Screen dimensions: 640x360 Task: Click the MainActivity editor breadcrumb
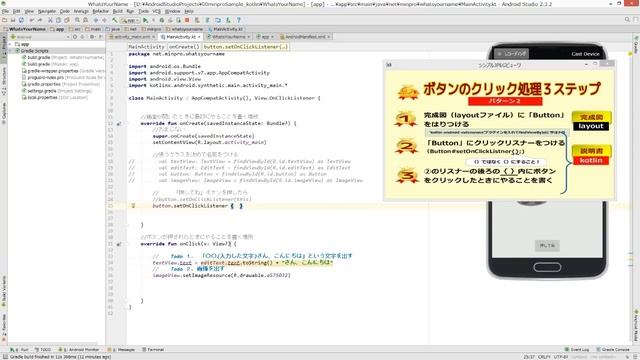point(146,47)
